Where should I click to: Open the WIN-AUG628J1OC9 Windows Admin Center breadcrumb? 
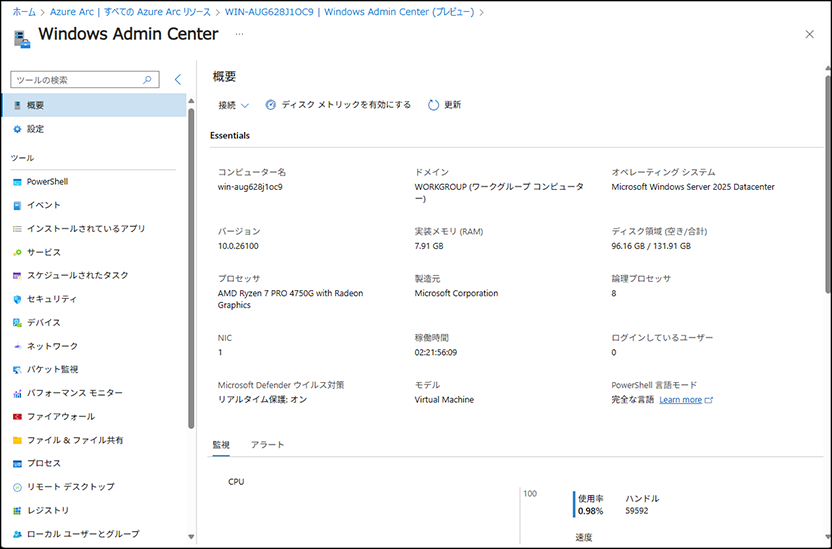349,12
